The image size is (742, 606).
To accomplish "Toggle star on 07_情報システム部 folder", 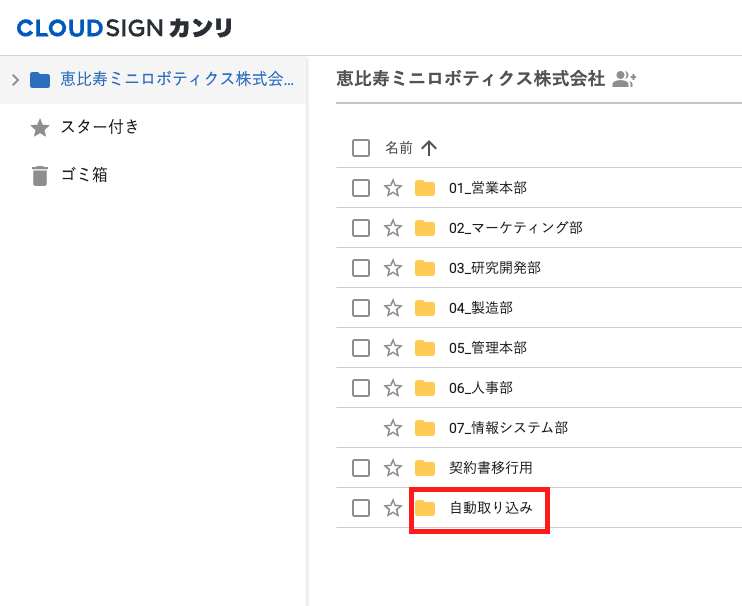I will (x=393, y=428).
